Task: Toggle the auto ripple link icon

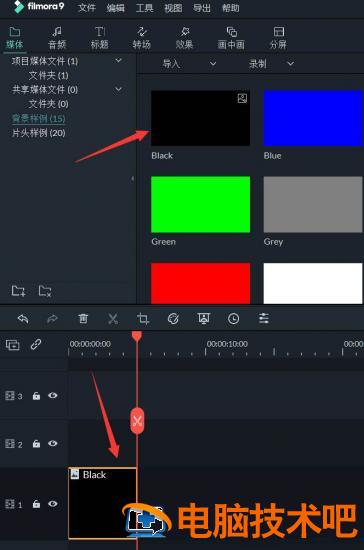Action: [36, 344]
